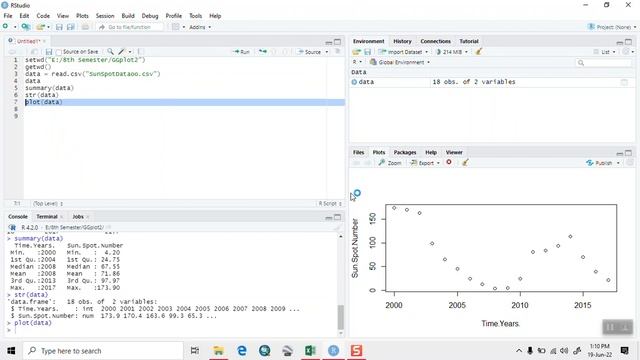
Task: Open File Explorer from the taskbar
Action: (x=219, y=351)
